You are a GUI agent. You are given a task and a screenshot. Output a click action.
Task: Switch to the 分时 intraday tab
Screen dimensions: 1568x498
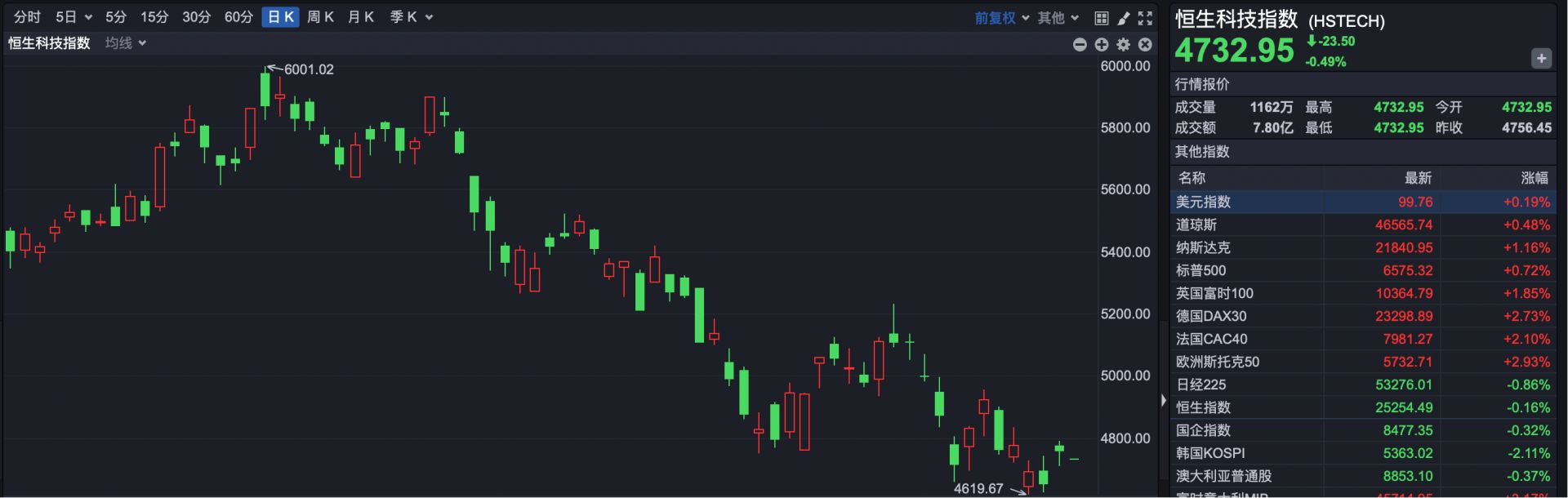click(x=27, y=17)
